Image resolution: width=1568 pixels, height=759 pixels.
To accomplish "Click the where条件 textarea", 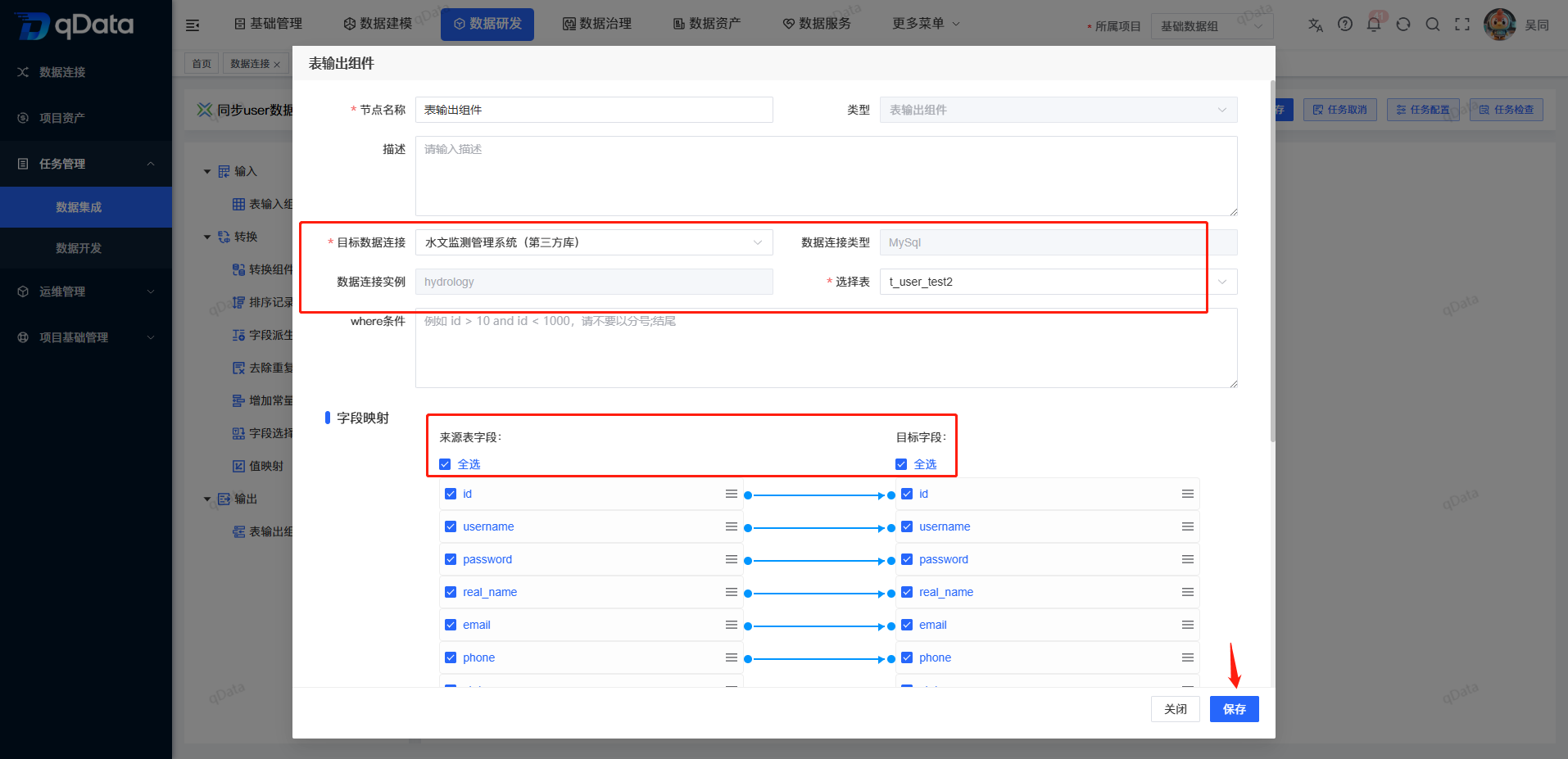I will 827,348.
